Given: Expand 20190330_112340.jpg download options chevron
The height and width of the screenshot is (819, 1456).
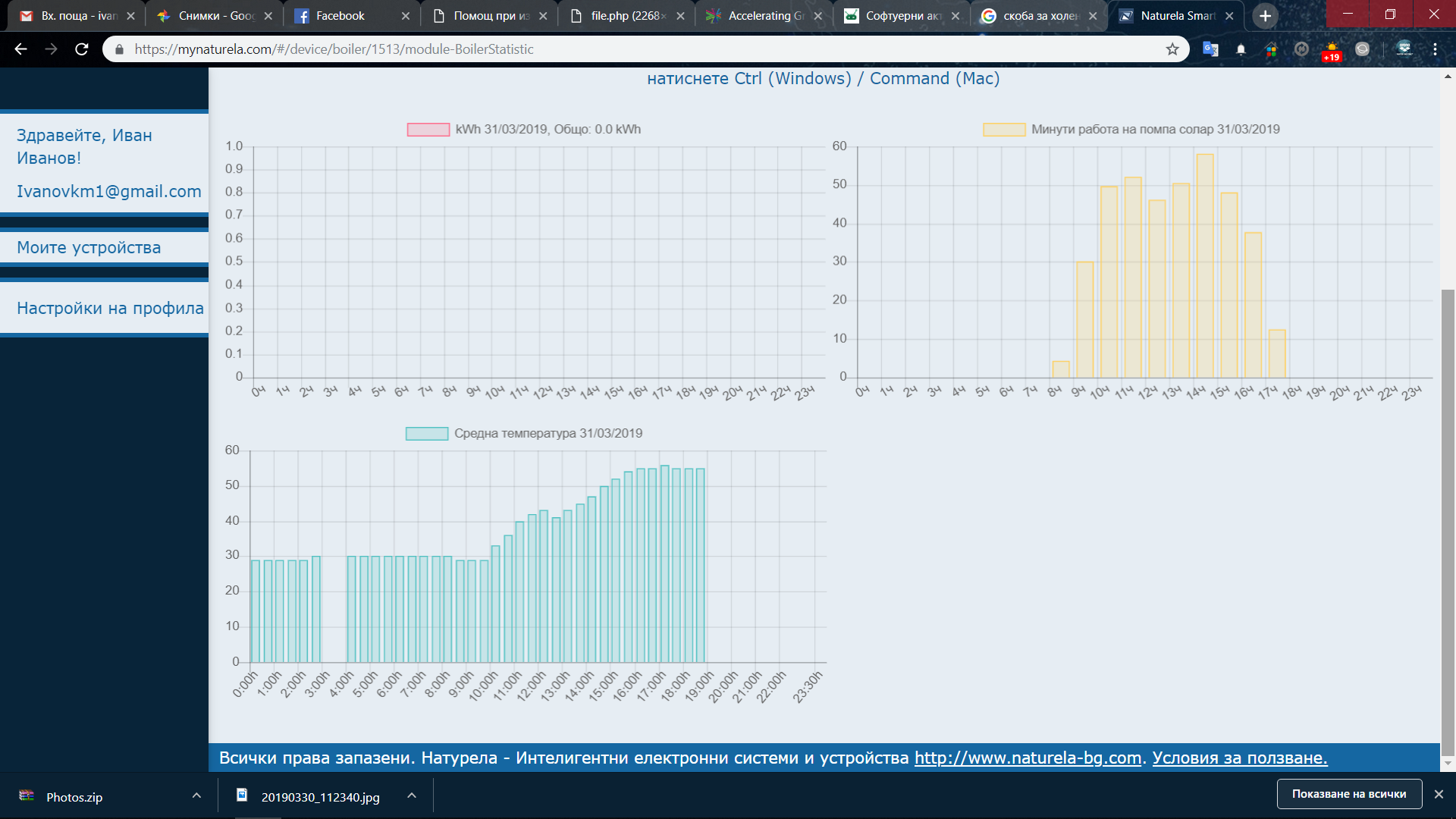Looking at the screenshot, I should 412,795.
